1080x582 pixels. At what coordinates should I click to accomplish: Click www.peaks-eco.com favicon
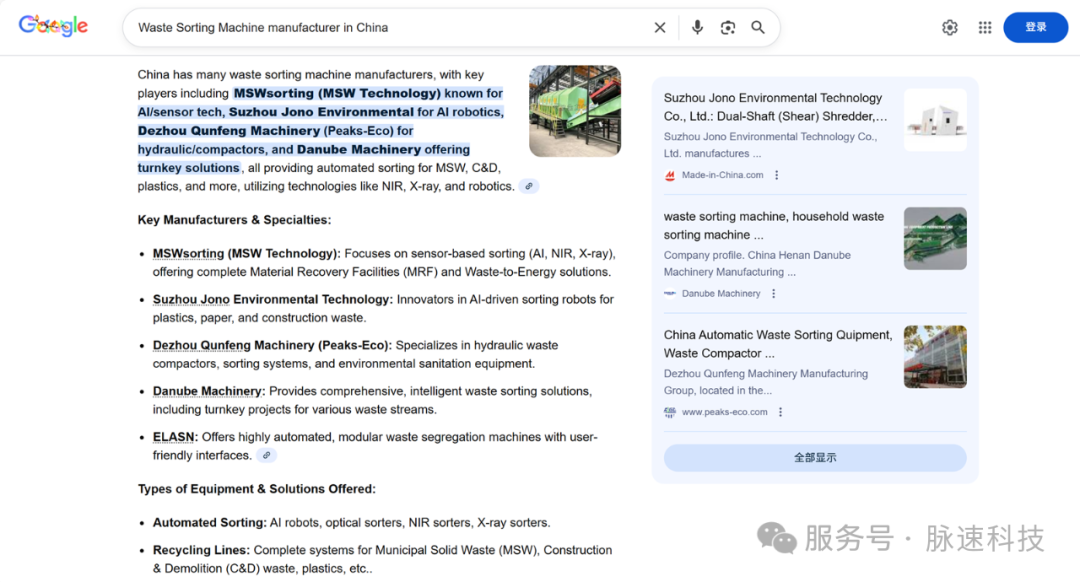pos(669,412)
